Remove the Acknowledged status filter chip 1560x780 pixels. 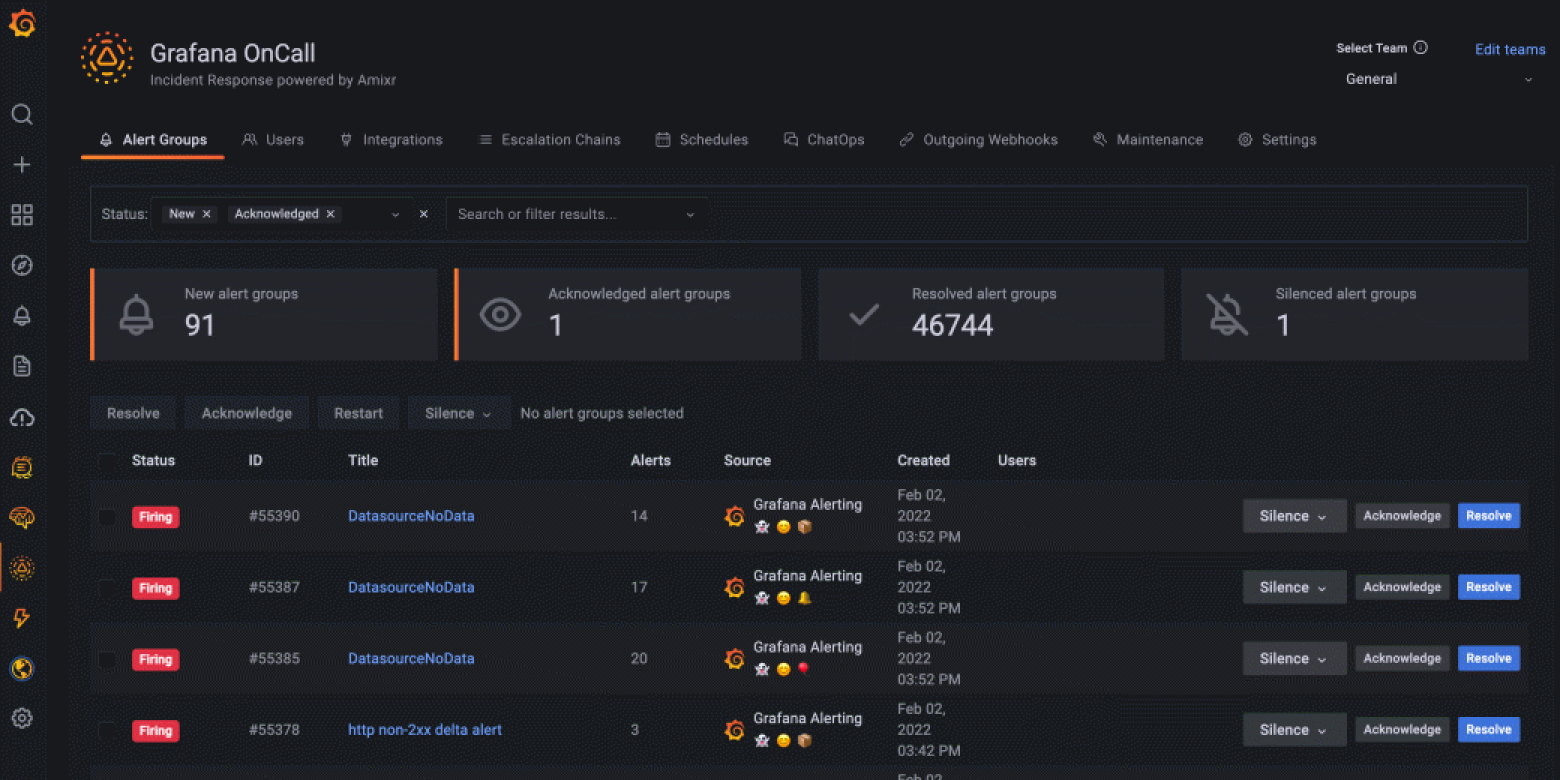coord(331,213)
